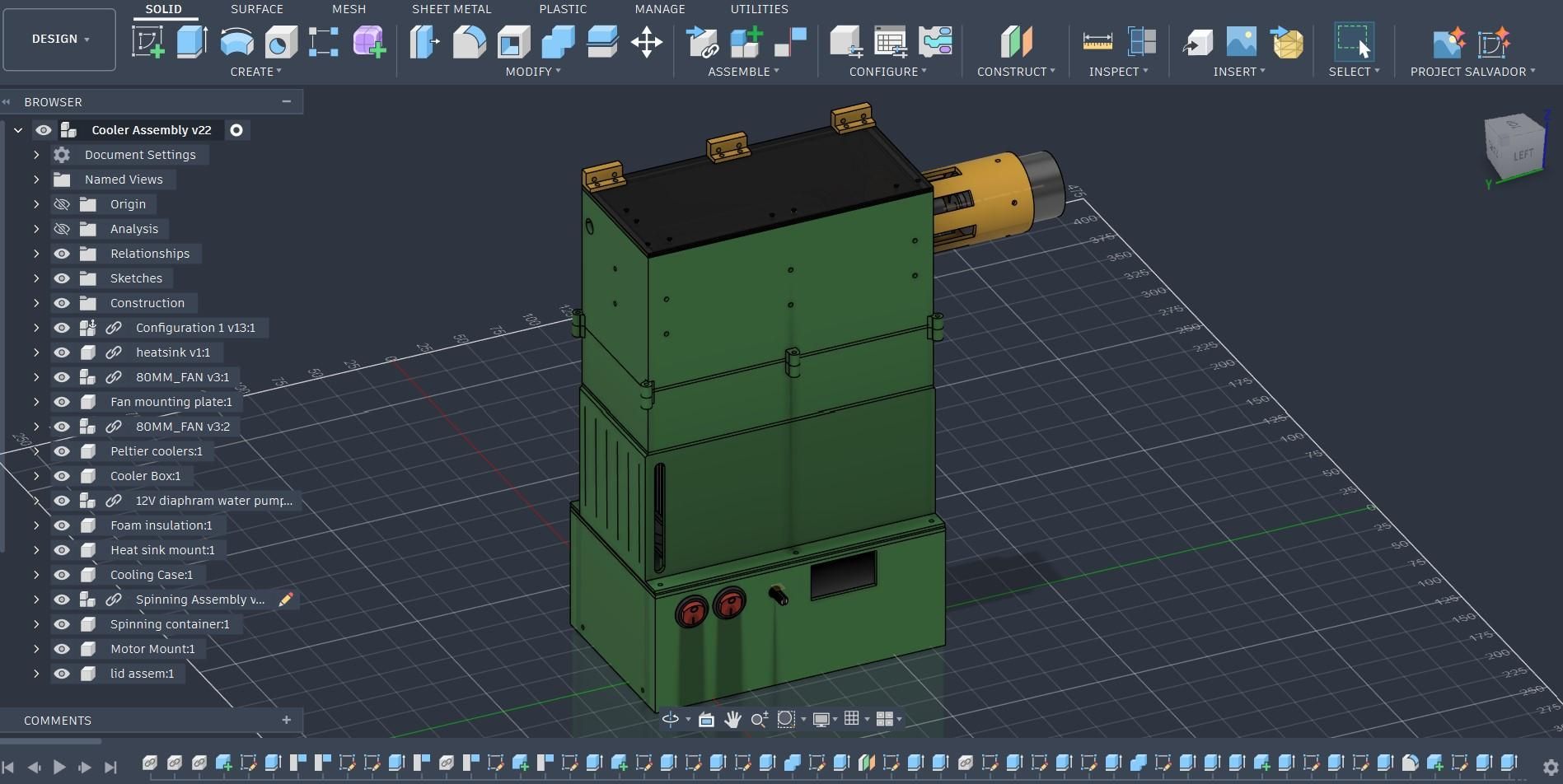This screenshot has width=1563, height=784.
Task: Select the Create Form tool
Action: 369,41
